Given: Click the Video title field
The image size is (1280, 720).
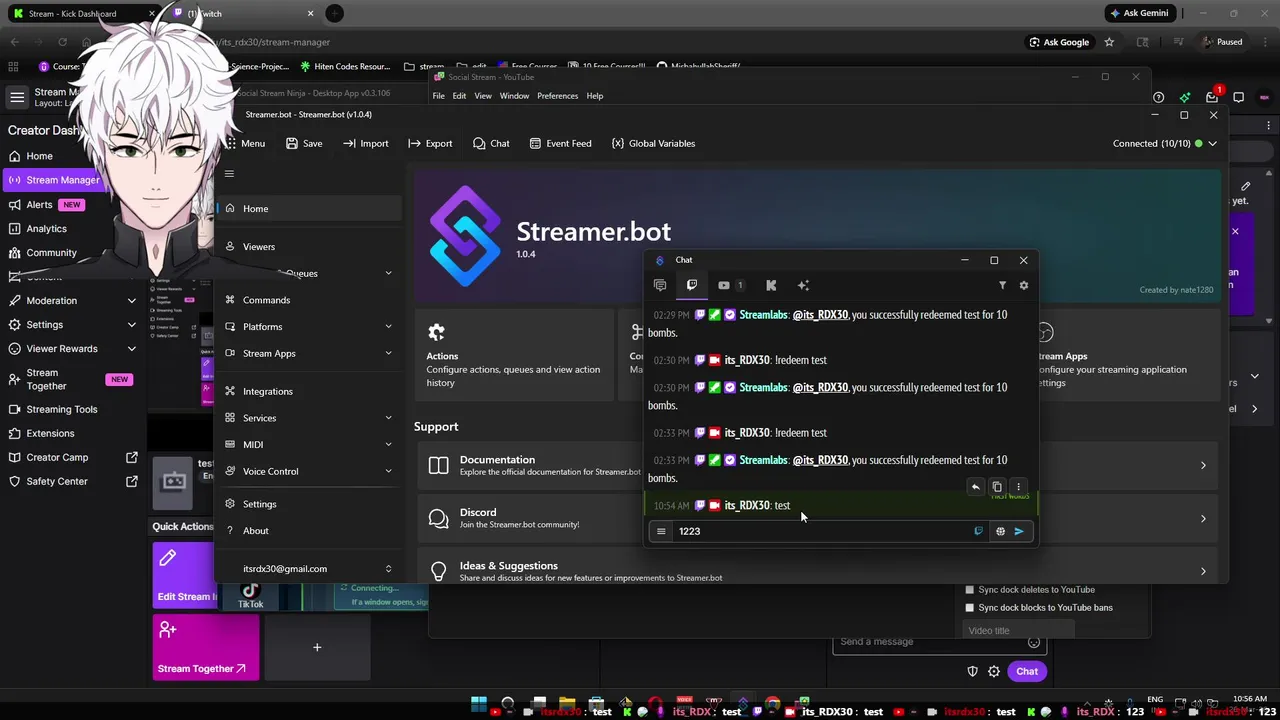Looking at the screenshot, I should tap(1018, 630).
